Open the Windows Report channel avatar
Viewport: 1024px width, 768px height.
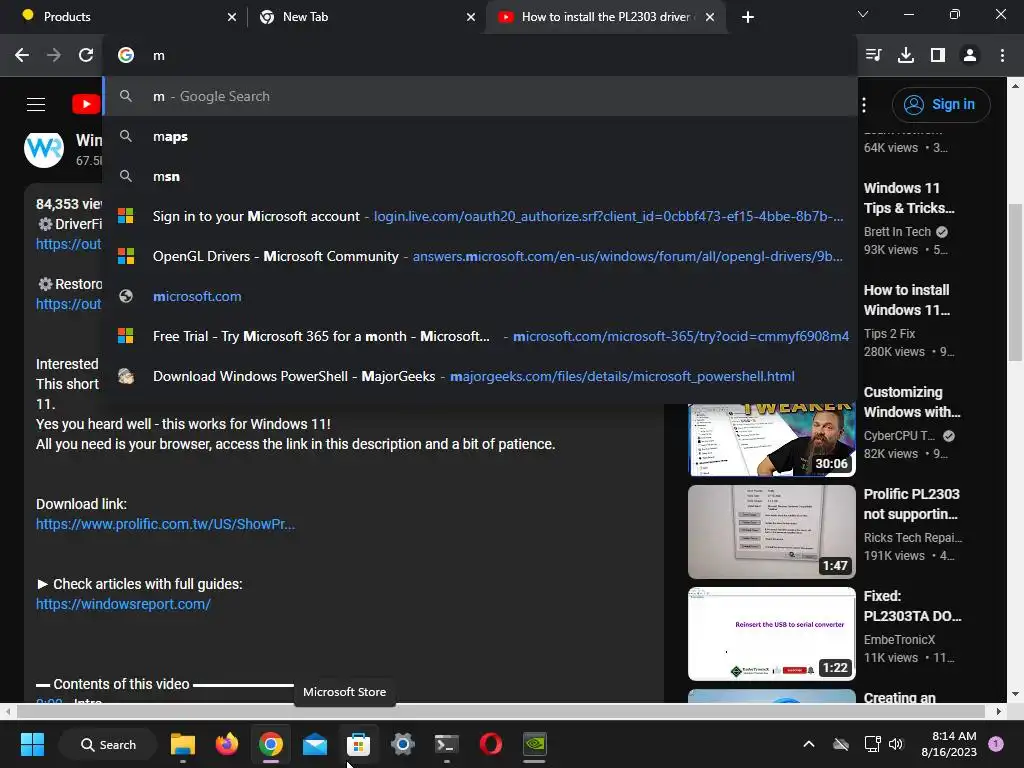[x=44, y=149]
